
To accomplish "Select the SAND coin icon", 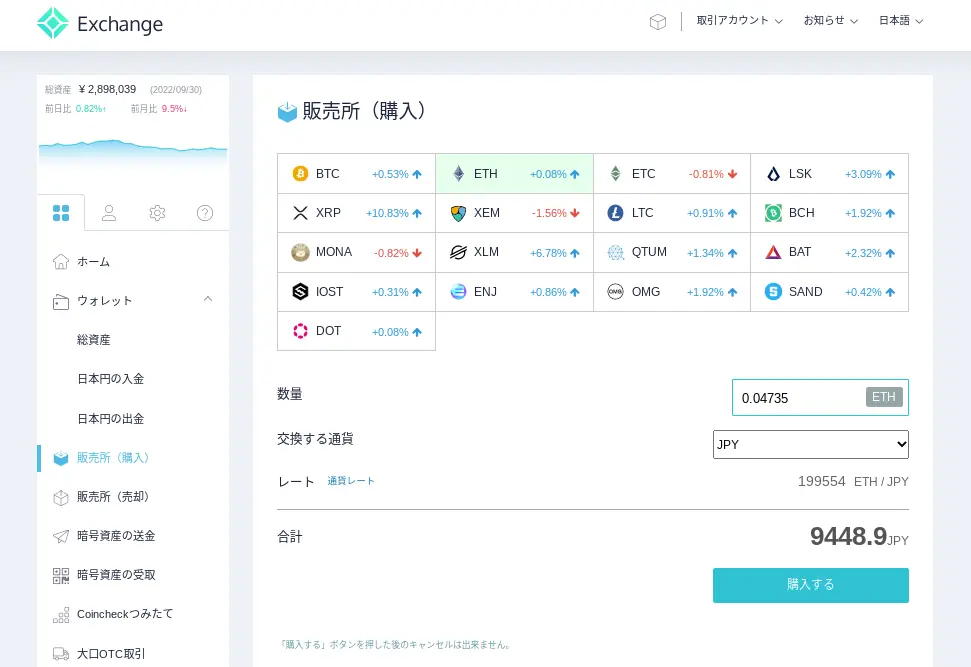I will click(x=773, y=292).
